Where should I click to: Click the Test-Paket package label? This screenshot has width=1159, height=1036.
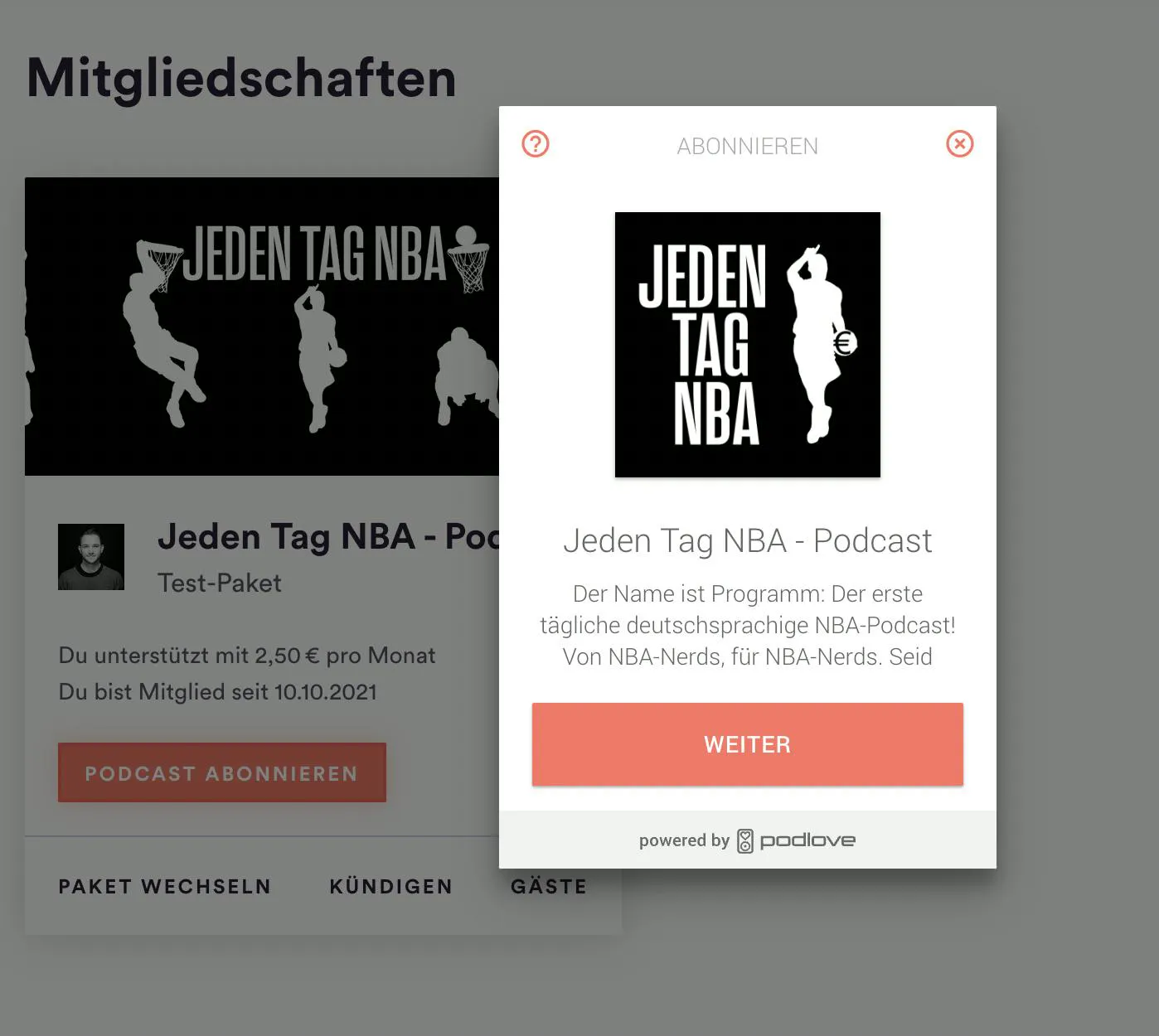point(220,583)
